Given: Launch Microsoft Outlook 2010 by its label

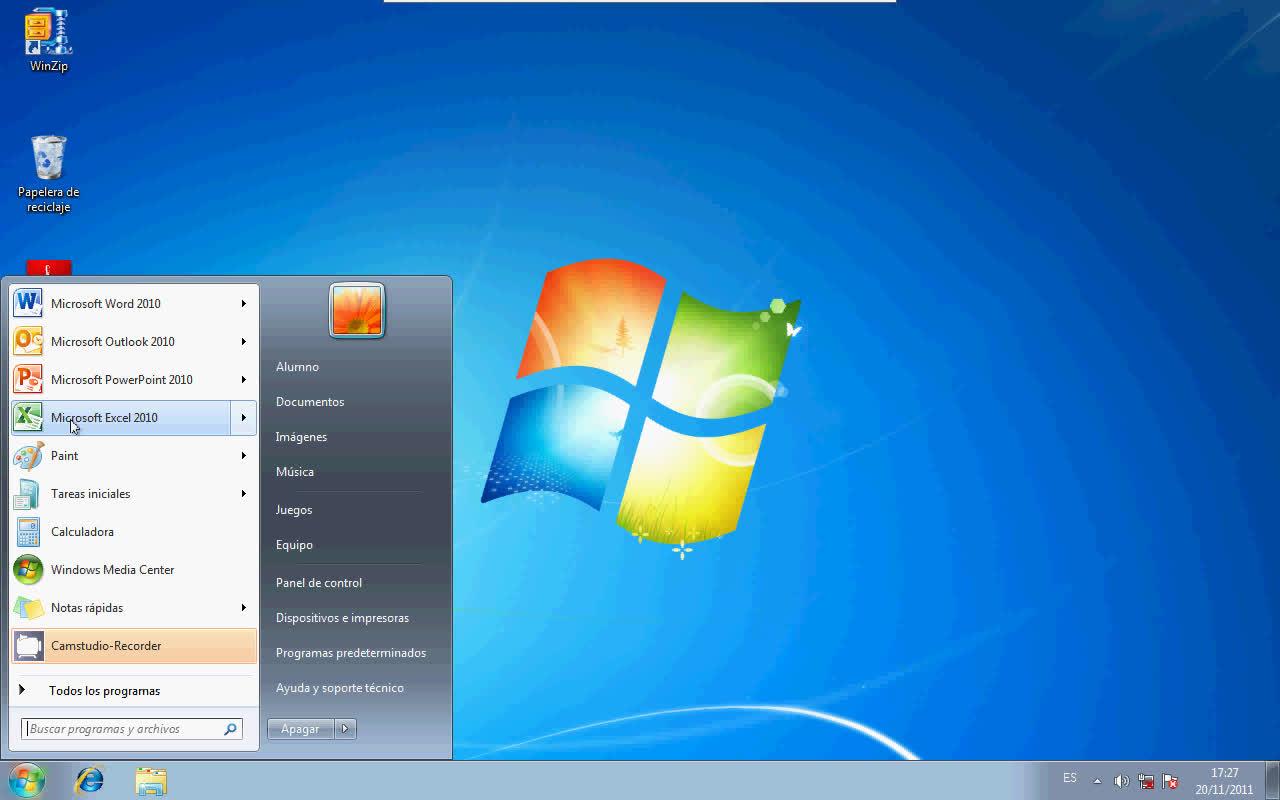Looking at the screenshot, I should click(x=113, y=342).
